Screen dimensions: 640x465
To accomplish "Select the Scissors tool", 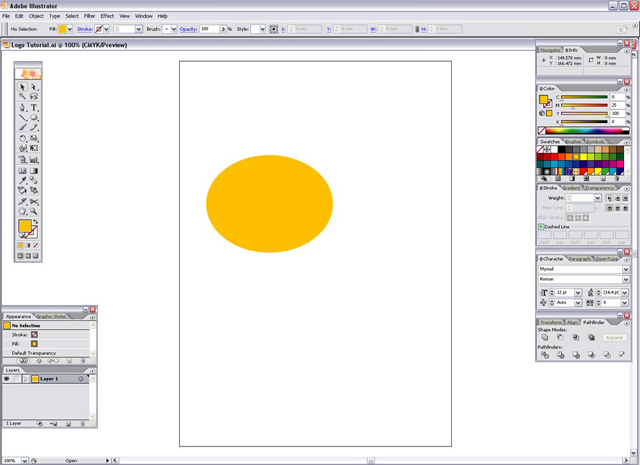I will coord(34,202).
